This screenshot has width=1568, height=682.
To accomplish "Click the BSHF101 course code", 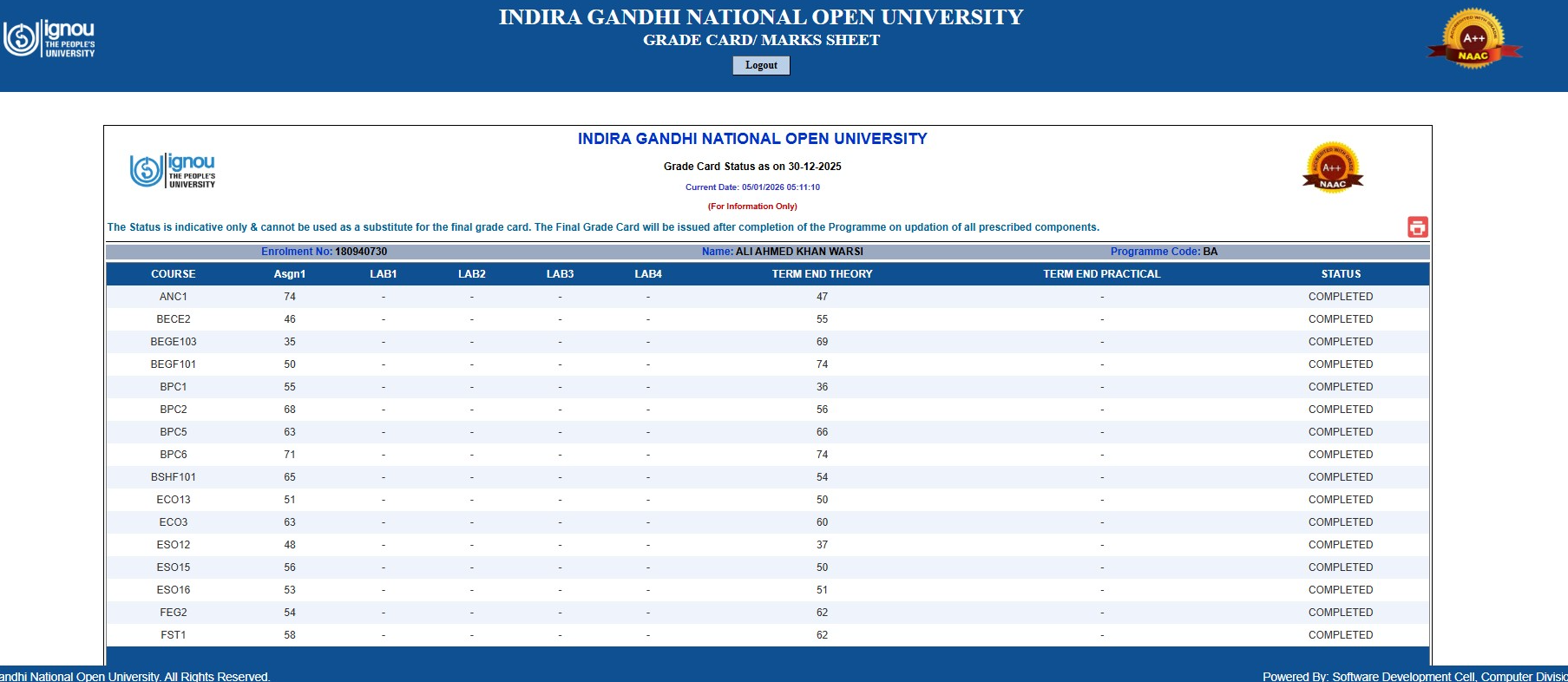I will click(x=174, y=477).
